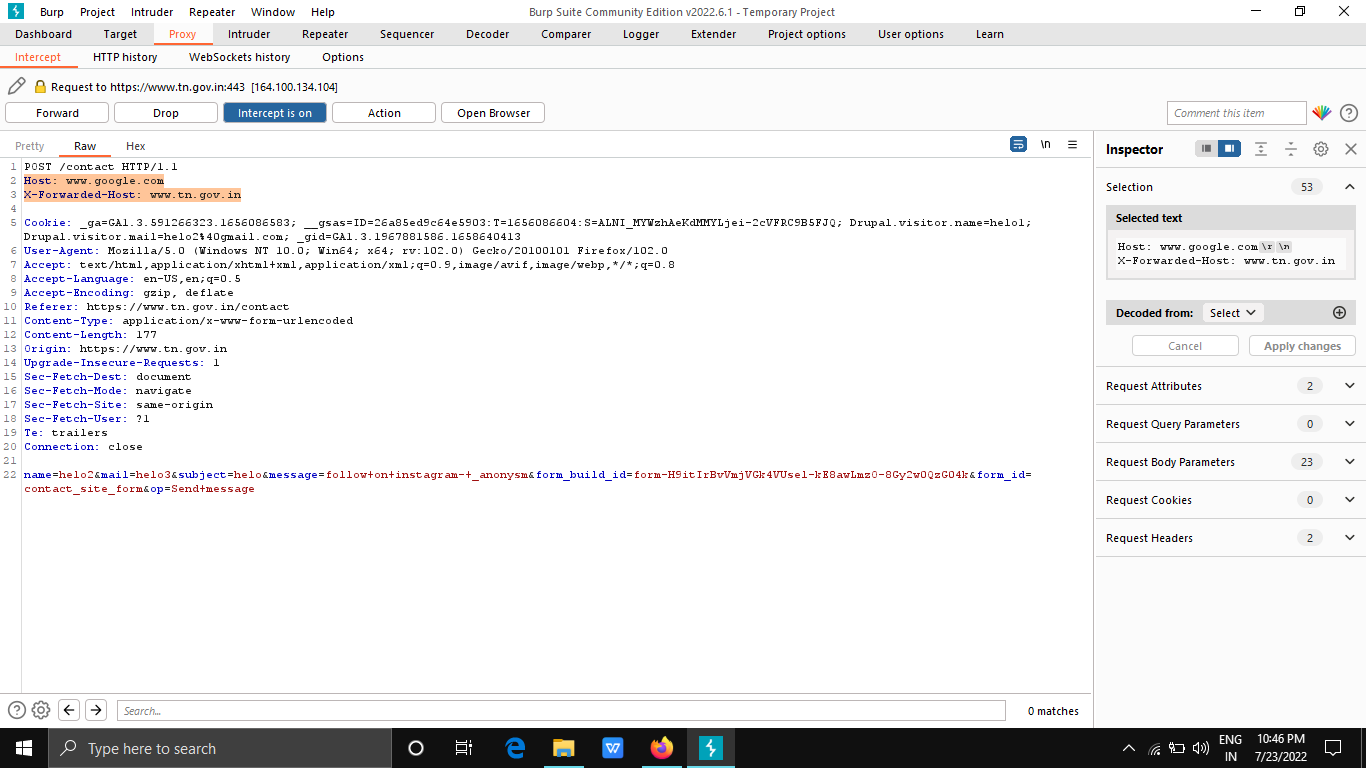
Task: Expand all Inspector sections icon
Action: click(x=1261, y=149)
